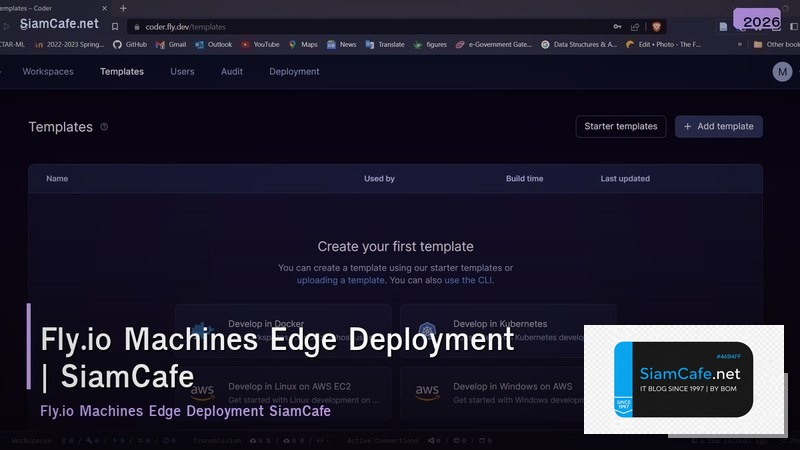Select the Develop in Linux on AWS EC2 card

tap(283, 393)
